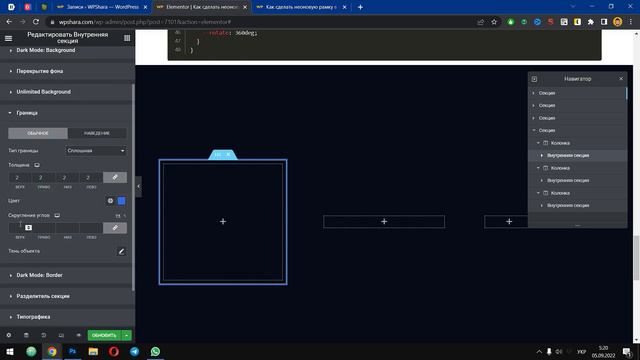Switch to the Обычное border tab

point(38,133)
